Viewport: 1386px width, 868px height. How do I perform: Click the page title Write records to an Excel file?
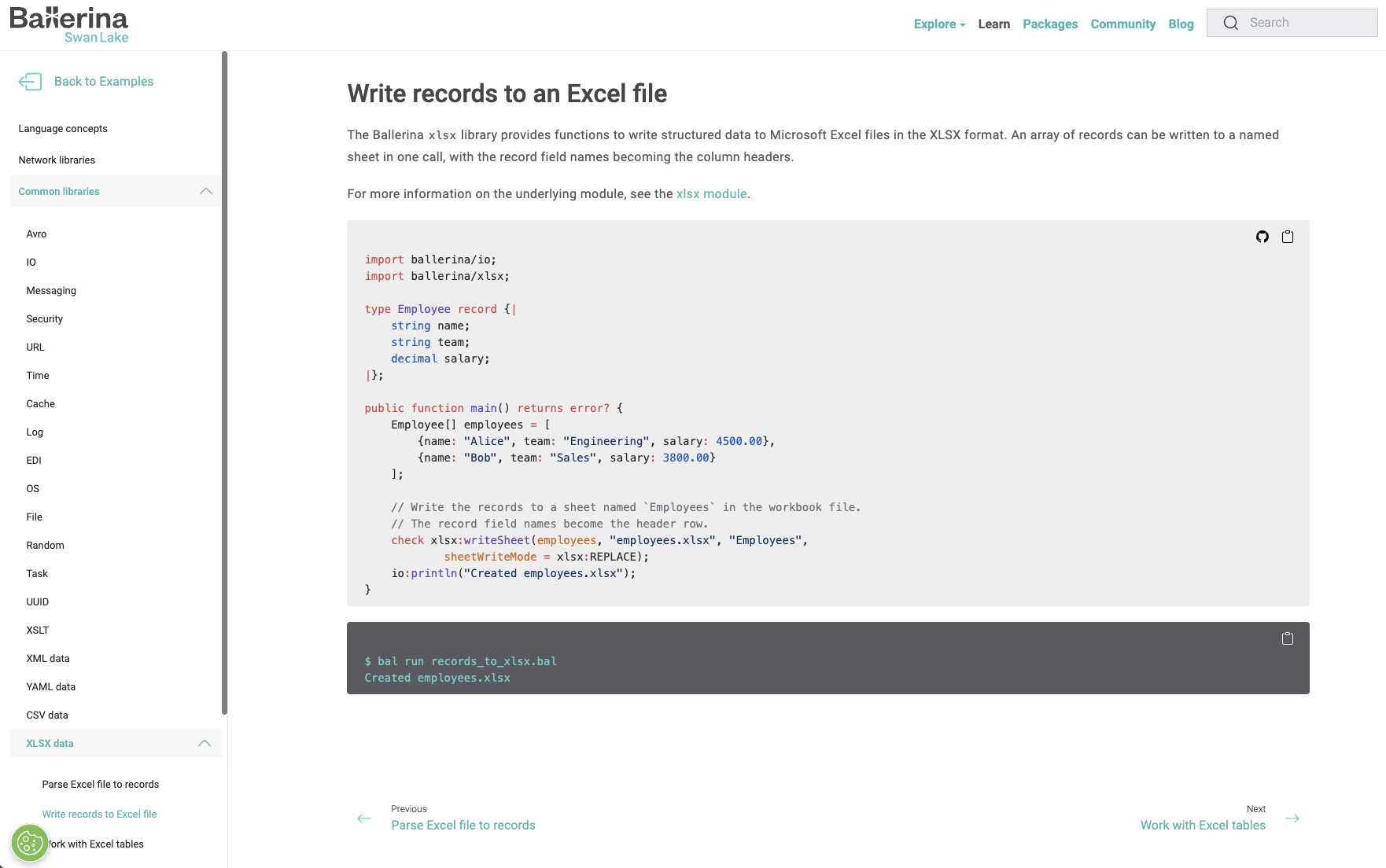pyautogui.click(x=507, y=94)
